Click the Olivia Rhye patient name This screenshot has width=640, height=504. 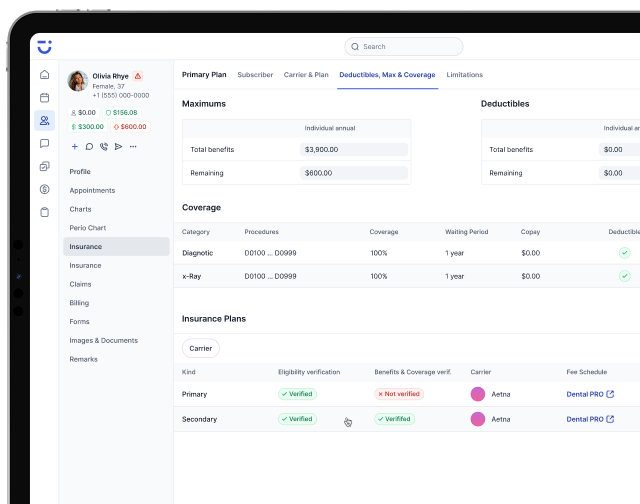pos(110,76)
